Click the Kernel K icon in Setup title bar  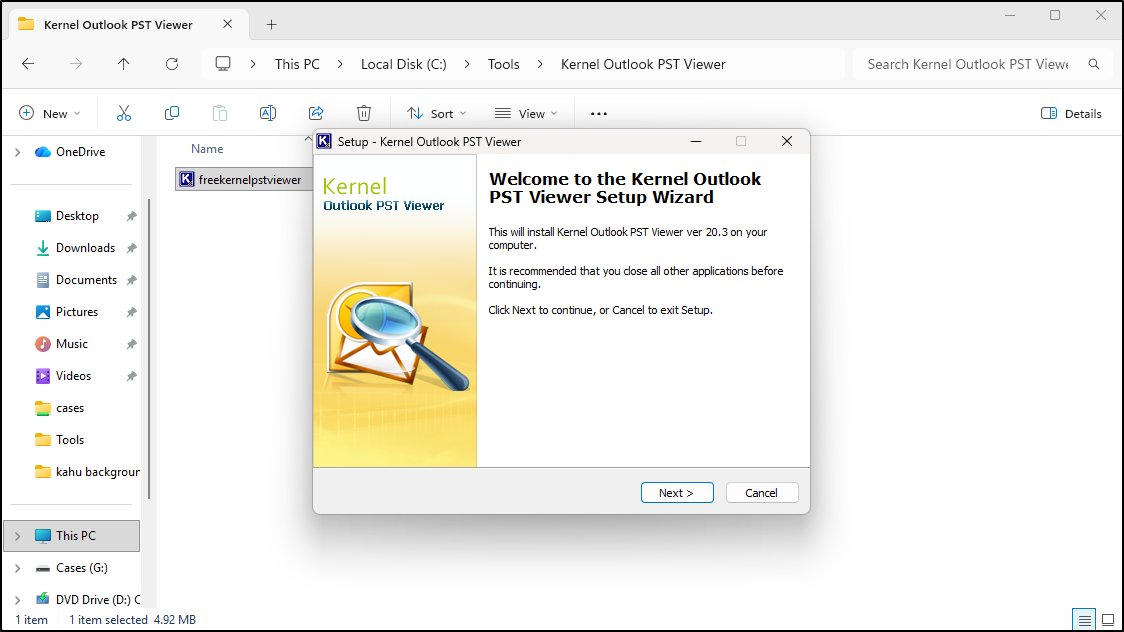(x=324, y=141)
